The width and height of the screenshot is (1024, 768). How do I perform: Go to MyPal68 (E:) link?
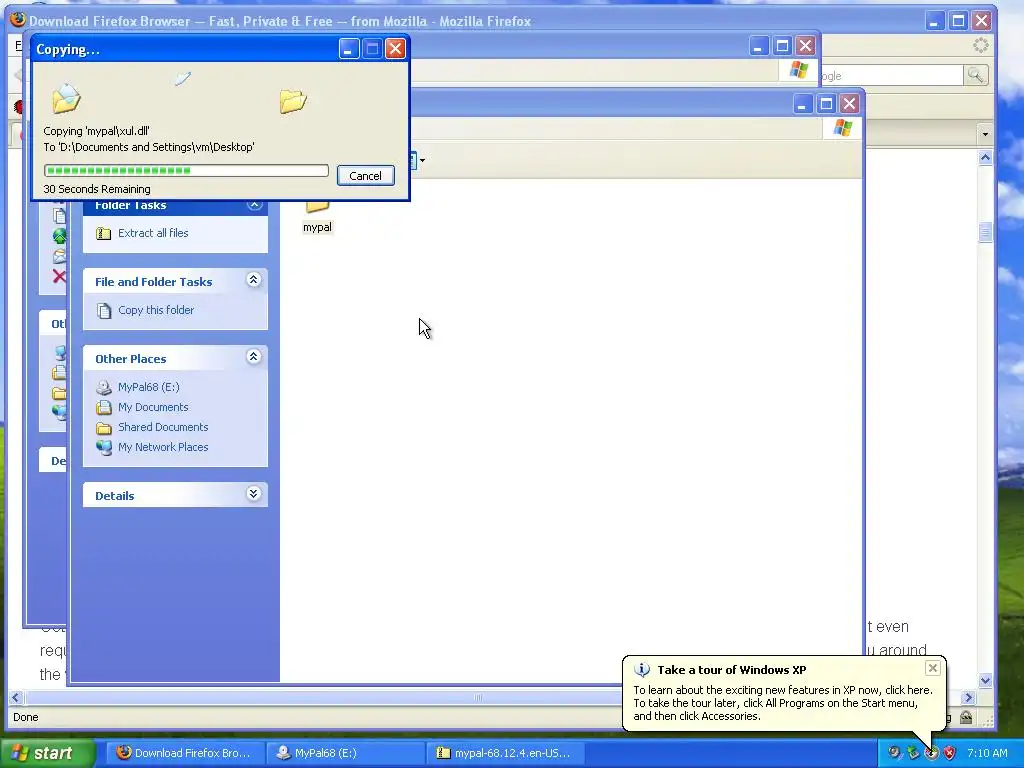point(148,387)
